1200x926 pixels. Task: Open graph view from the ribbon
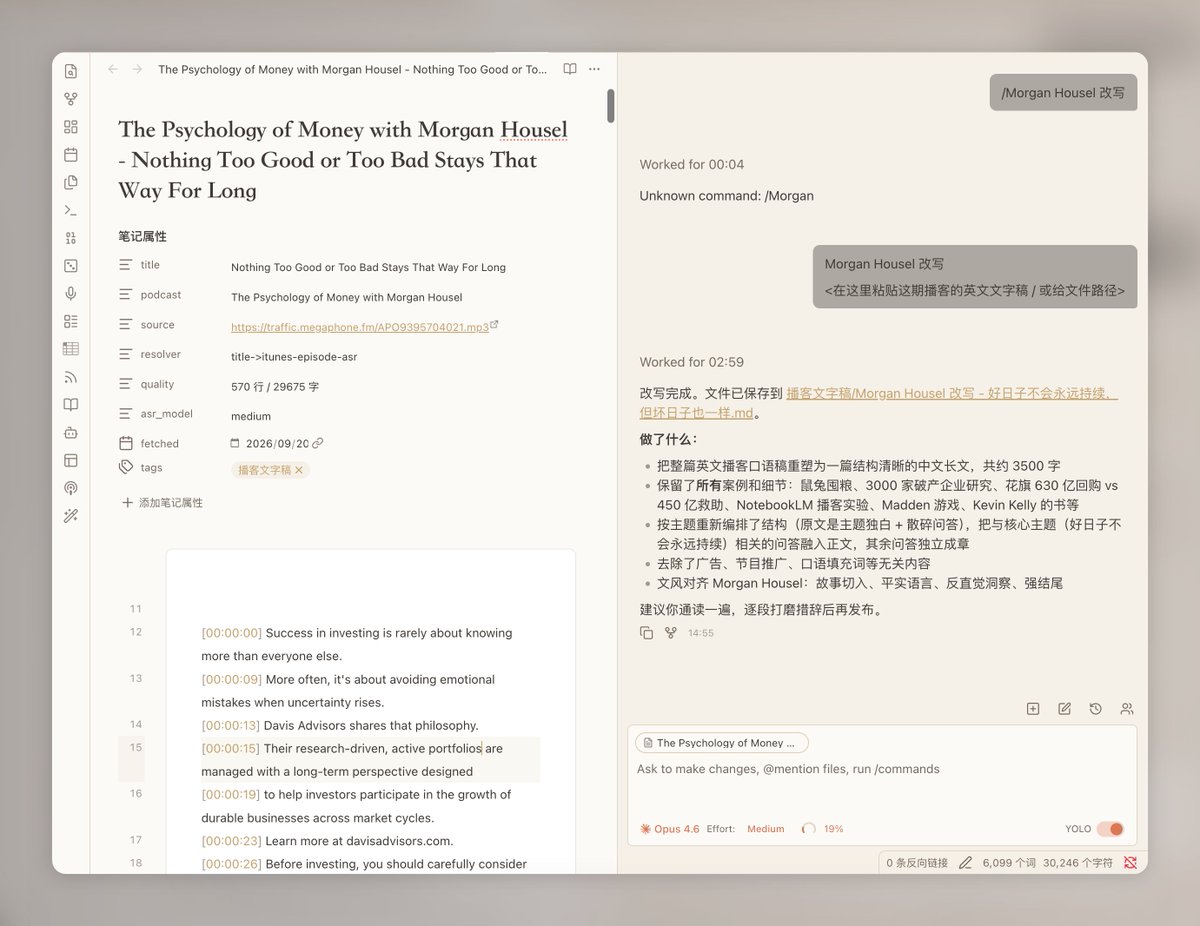[71, 99]
